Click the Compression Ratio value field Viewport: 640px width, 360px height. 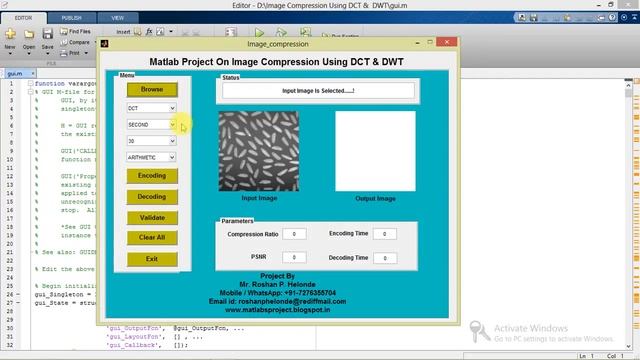click(294, 234)
